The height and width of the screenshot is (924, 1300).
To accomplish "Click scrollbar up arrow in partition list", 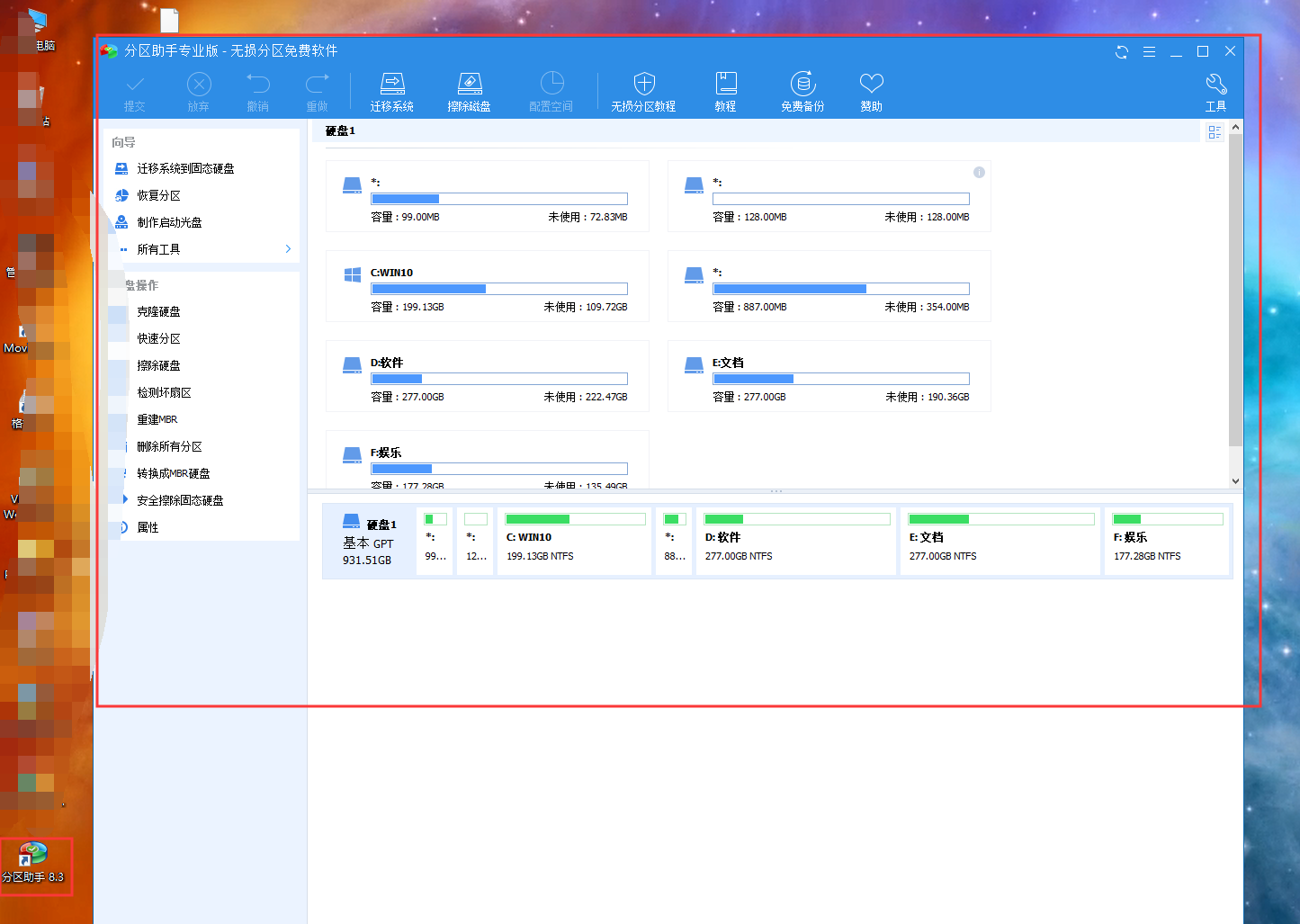I will (1236, 127).
